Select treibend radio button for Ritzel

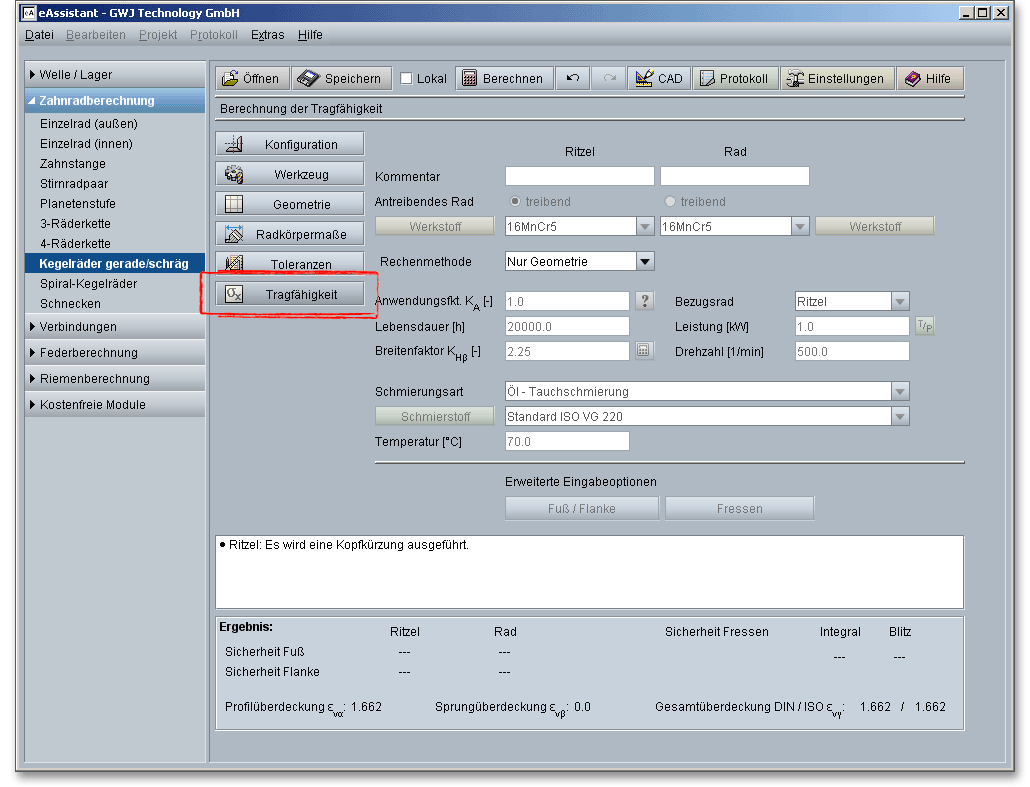click(x=516, y=202)
